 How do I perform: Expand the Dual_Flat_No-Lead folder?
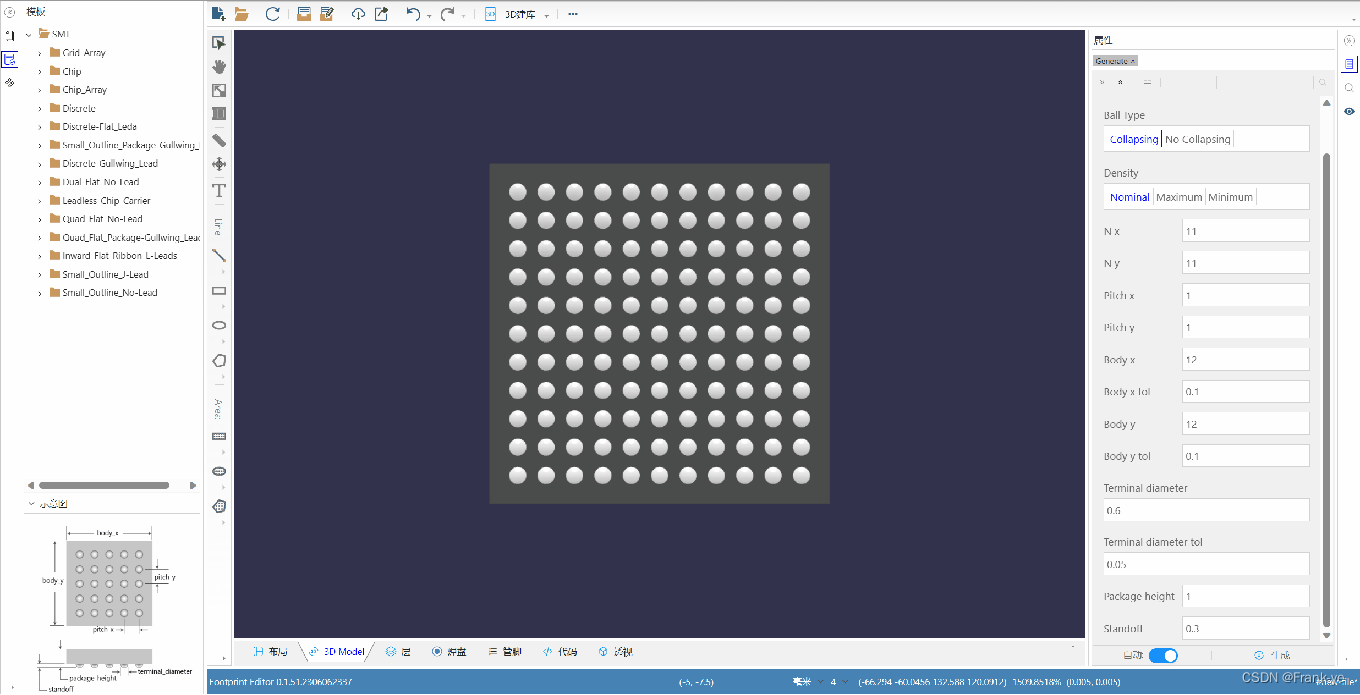[x=41, y=182]
